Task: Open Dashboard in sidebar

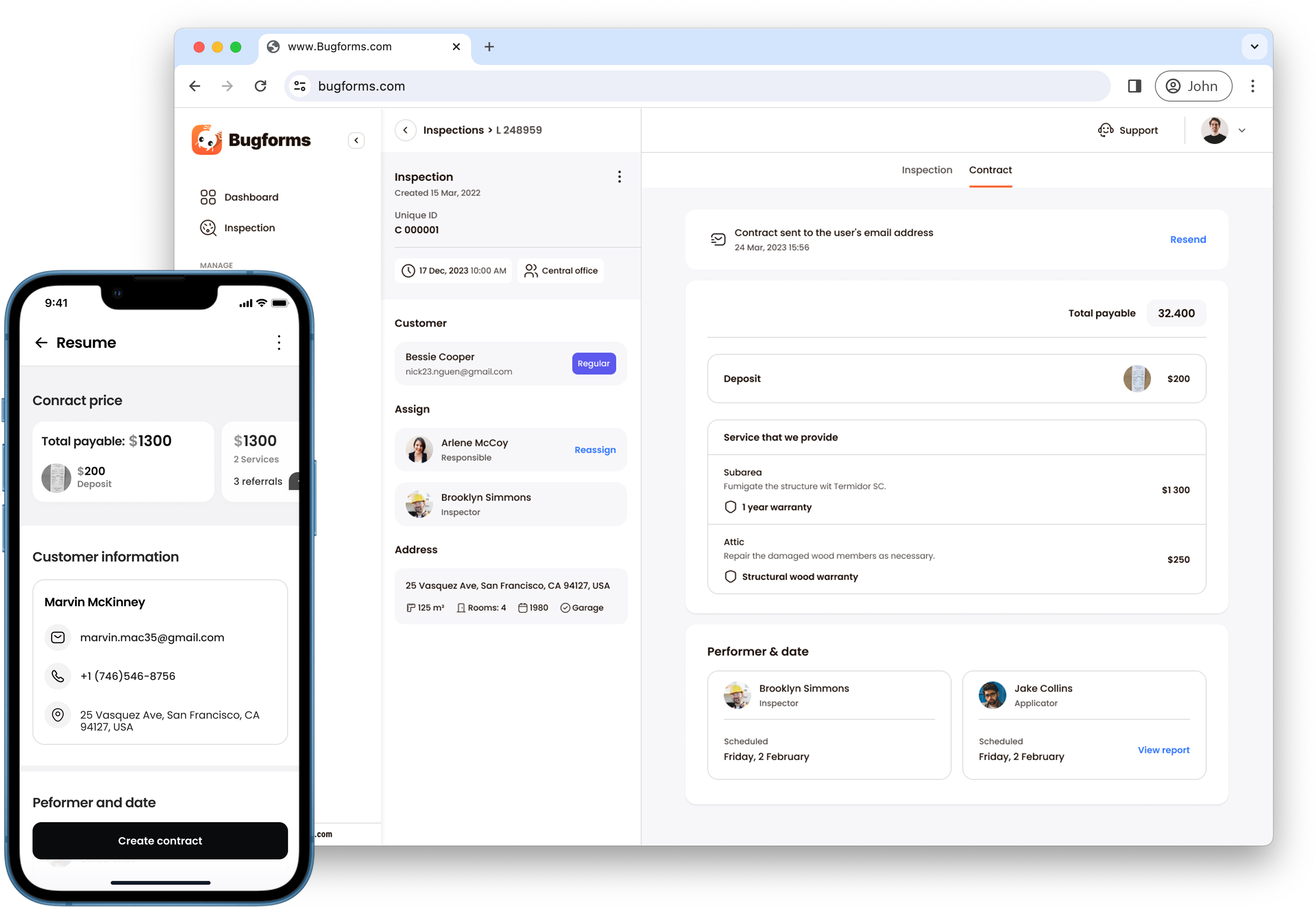Action: click(239, 197)
